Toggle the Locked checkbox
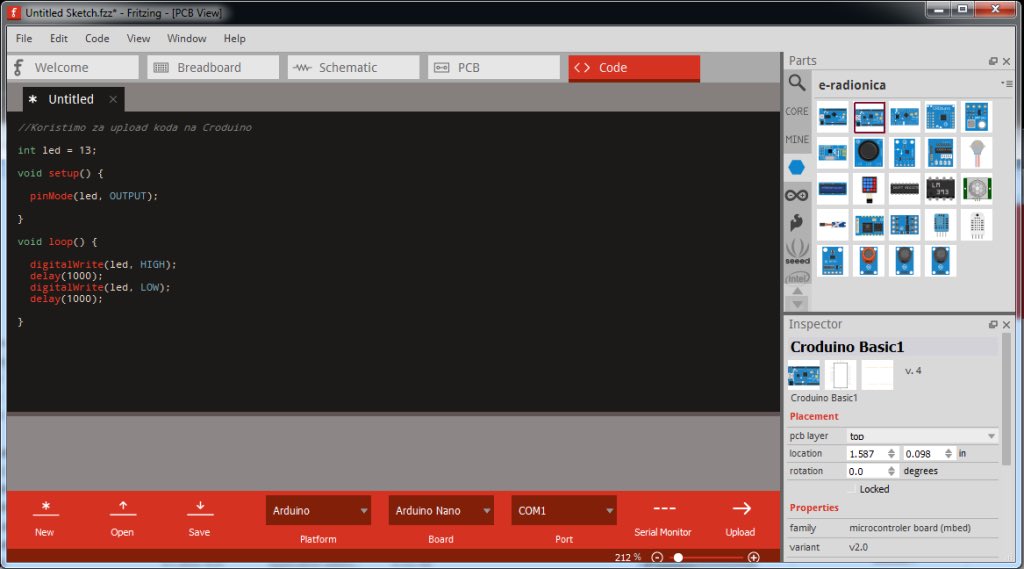The image size is (1024, 569). click(851, 489)
